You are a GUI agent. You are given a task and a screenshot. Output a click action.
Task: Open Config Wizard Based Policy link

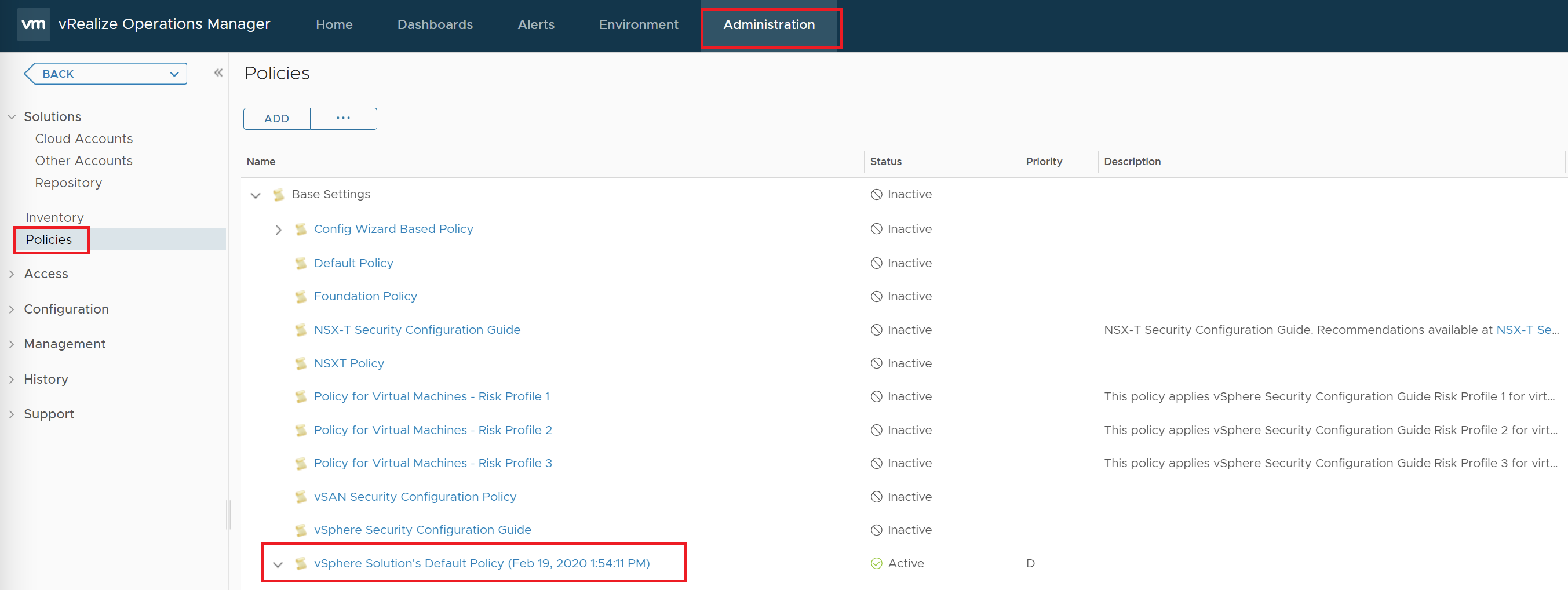(x=393, y=229)
